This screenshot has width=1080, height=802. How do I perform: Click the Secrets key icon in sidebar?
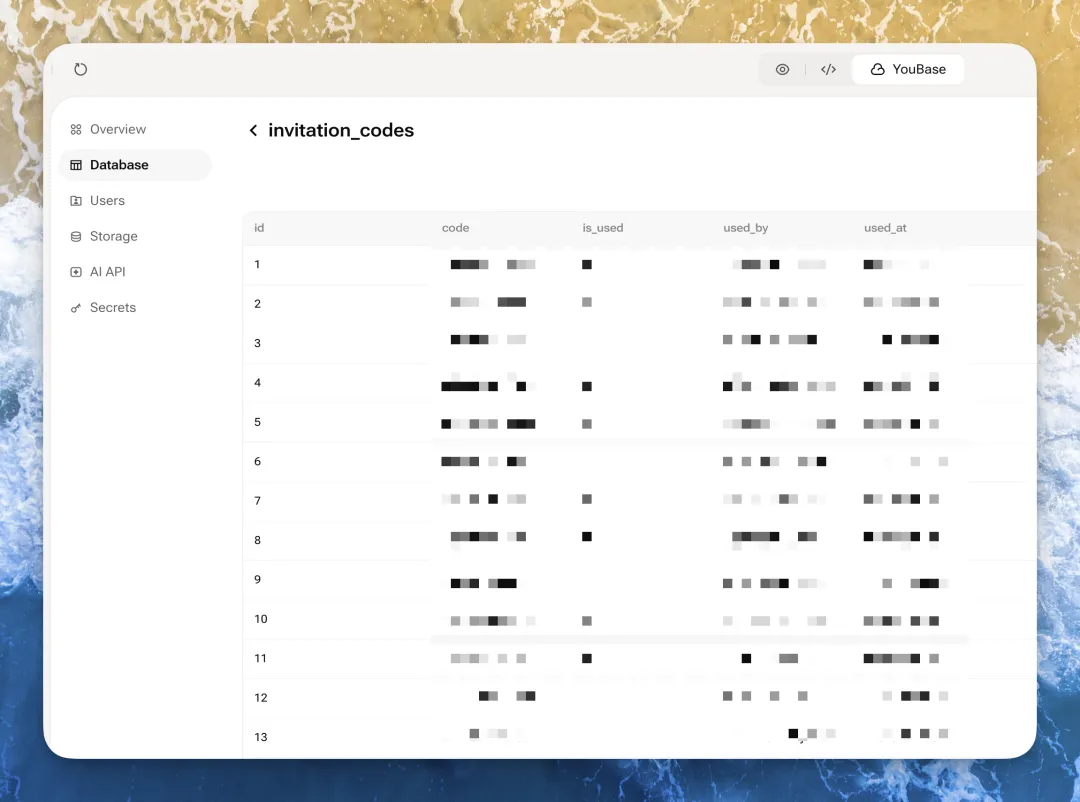pos(76,308)
